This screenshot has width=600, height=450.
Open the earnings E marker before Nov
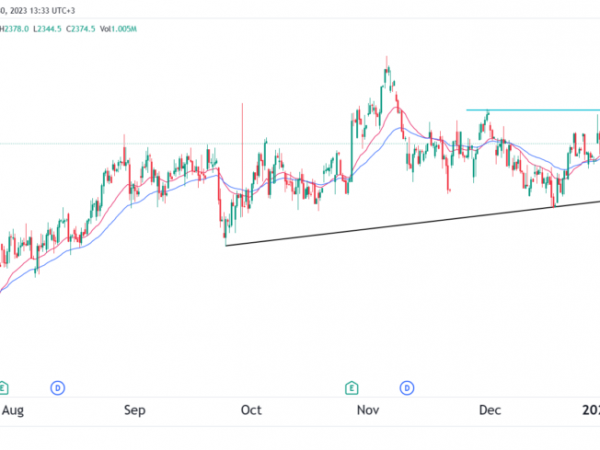coord(352,387)
